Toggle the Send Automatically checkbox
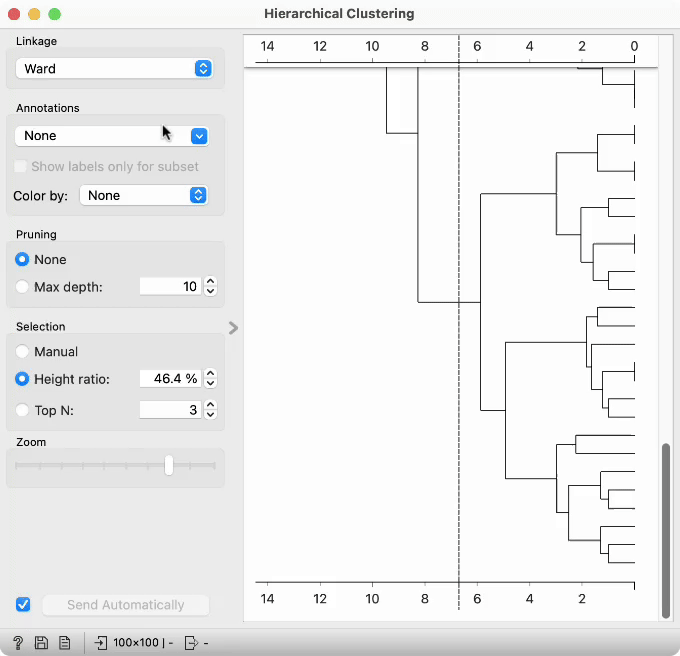This screenshot has height=656, width=680. click(x=23, y=604)
